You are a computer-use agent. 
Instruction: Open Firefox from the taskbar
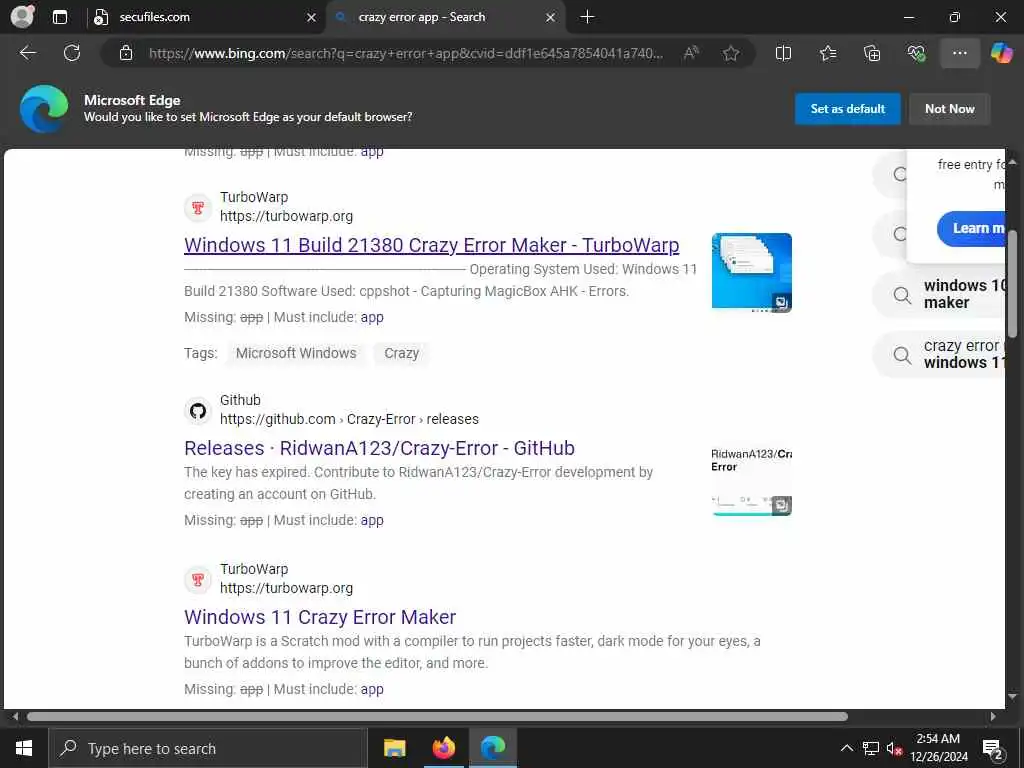443,748
